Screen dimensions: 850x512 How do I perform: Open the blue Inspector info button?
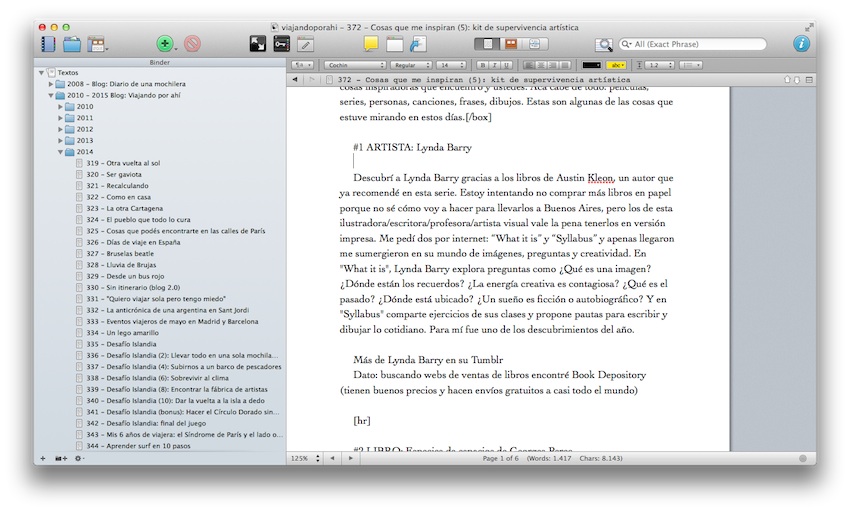pos(801,44)
